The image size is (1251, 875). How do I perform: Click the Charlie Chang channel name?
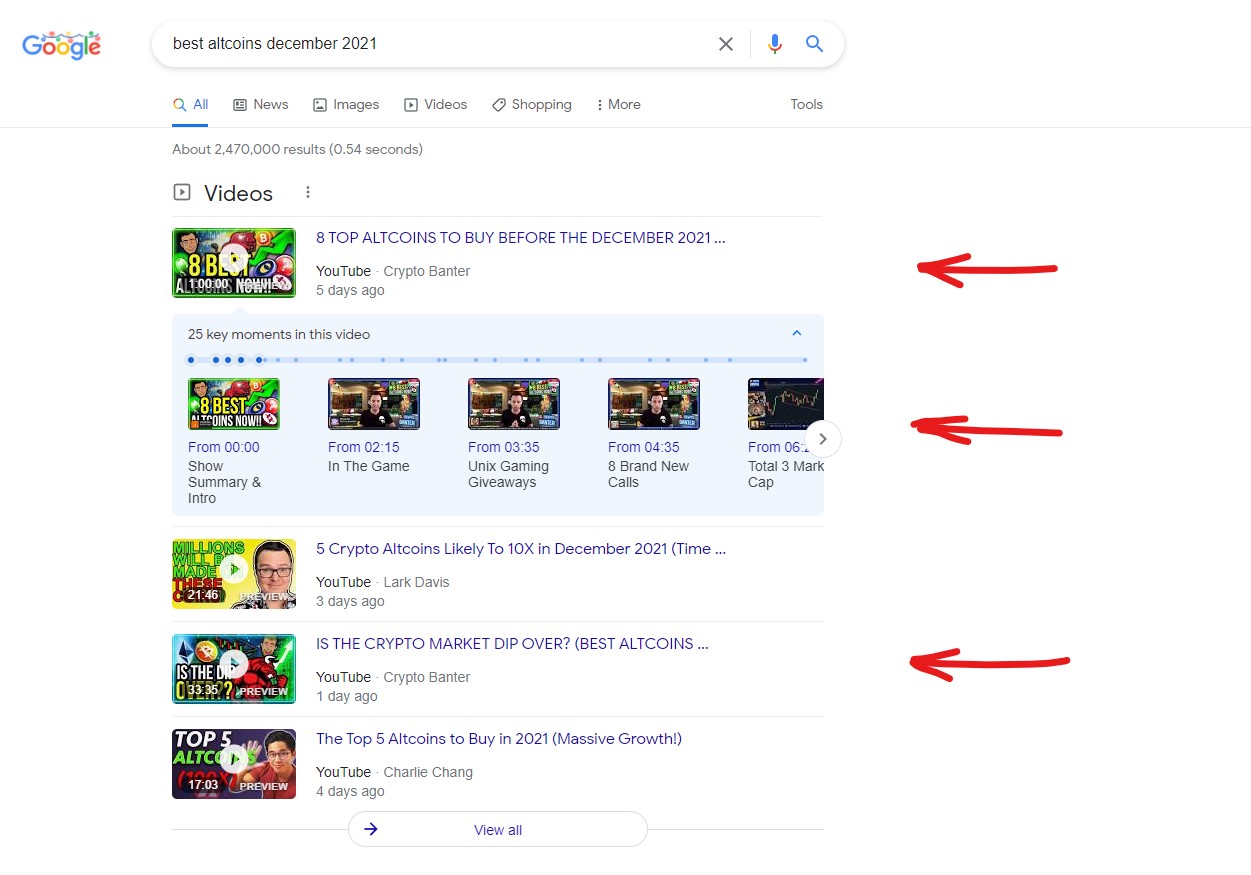coord(428,772)
